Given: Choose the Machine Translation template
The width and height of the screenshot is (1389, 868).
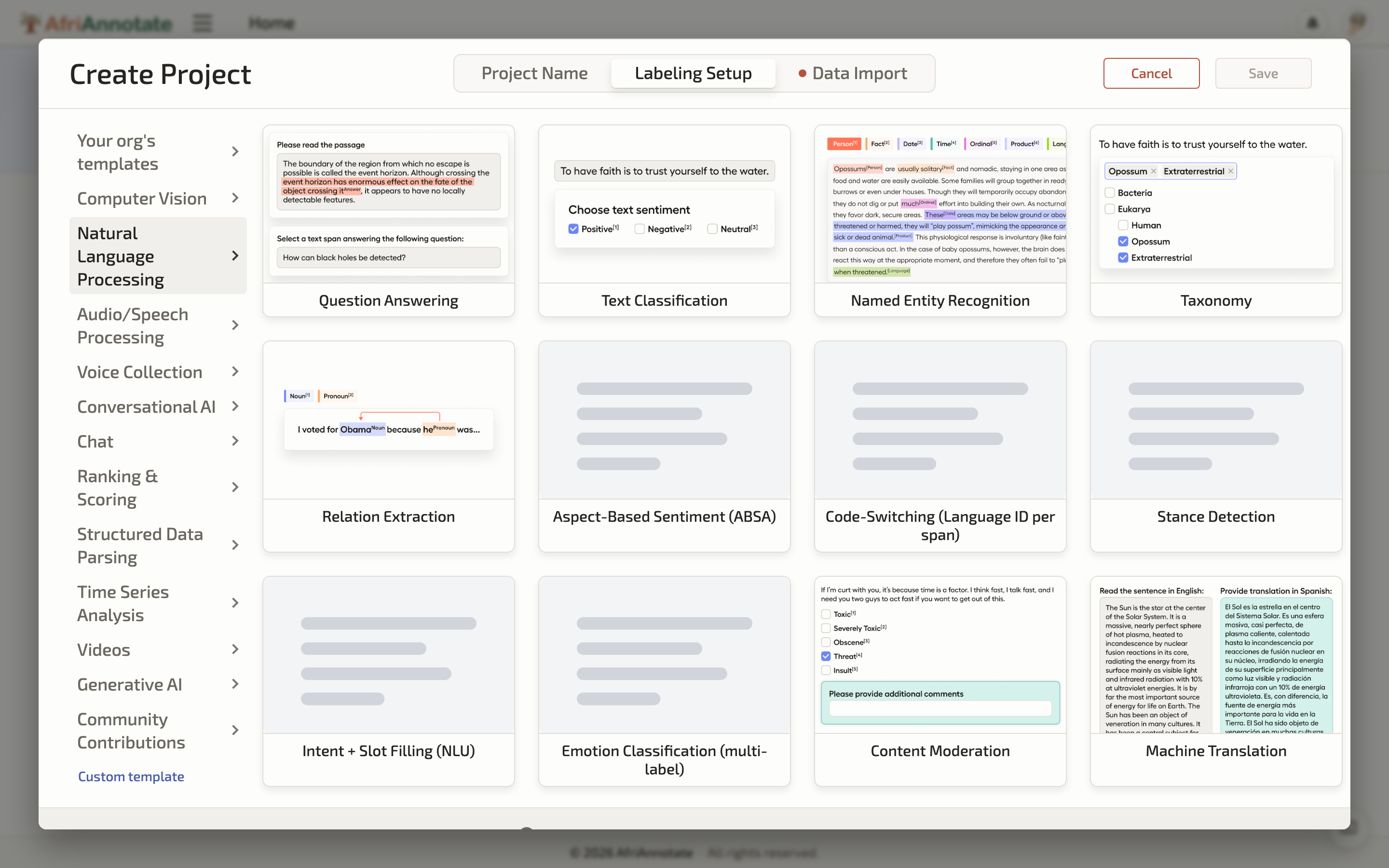Looking at the screenshot, I should tap(1216, 681).
